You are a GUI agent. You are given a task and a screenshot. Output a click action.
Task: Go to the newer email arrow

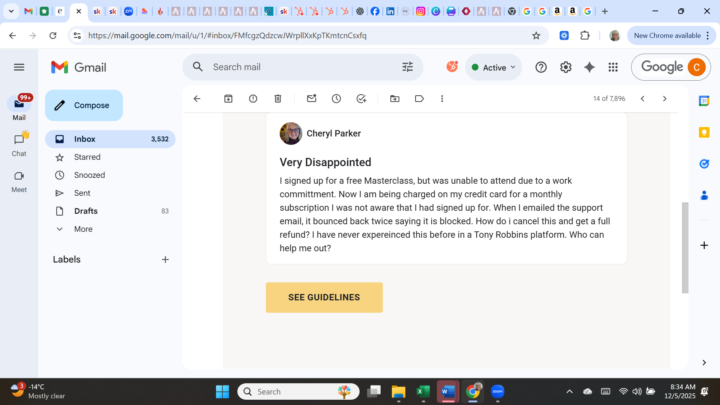coord(642,99)
